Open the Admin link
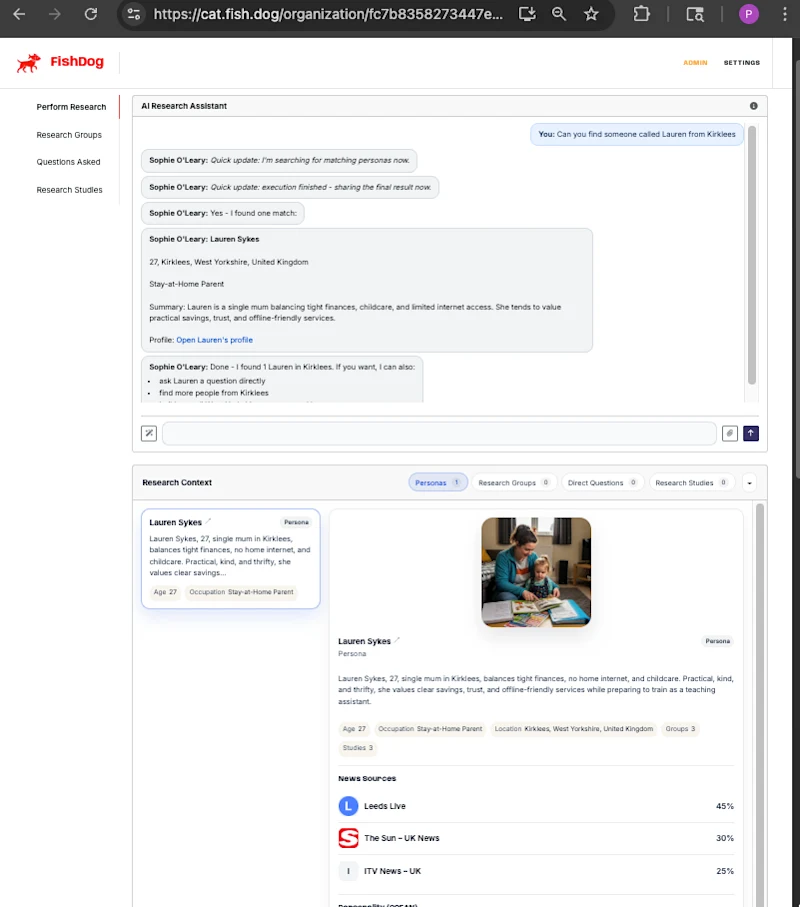 click(x=695, y=62)
